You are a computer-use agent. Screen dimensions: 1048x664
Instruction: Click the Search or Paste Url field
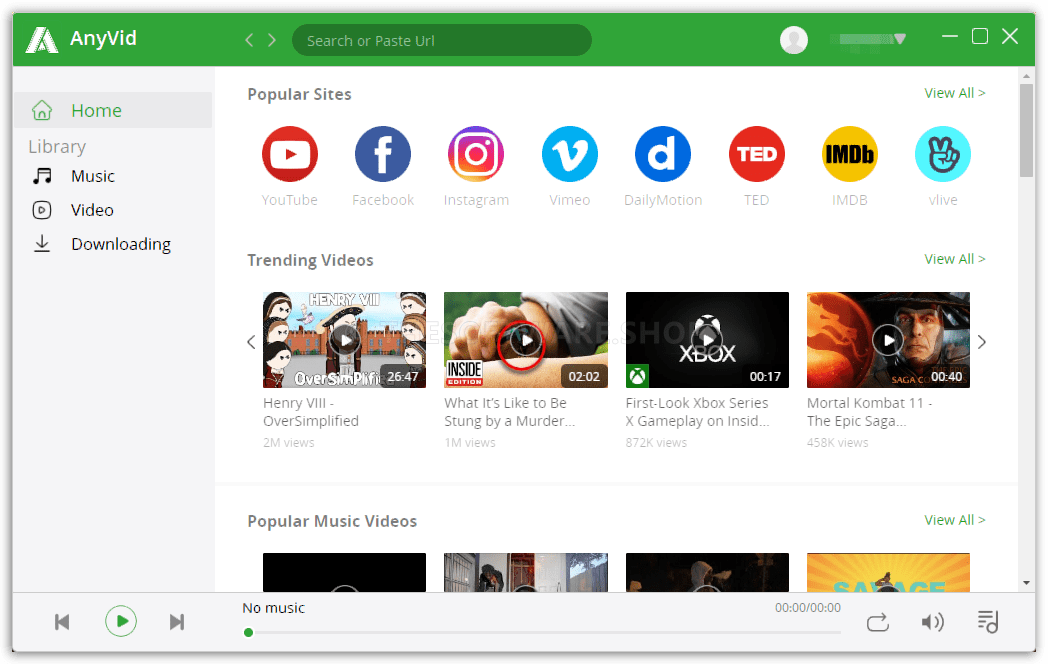click(x=442, y=40)
